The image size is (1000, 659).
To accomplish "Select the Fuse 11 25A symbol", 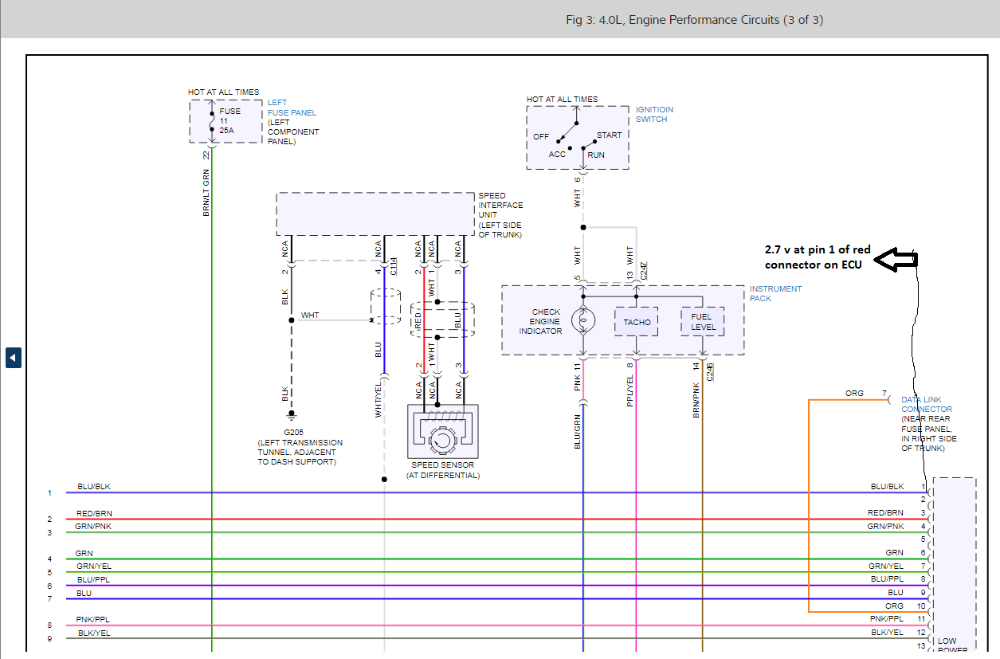I will tap(211, 123).
